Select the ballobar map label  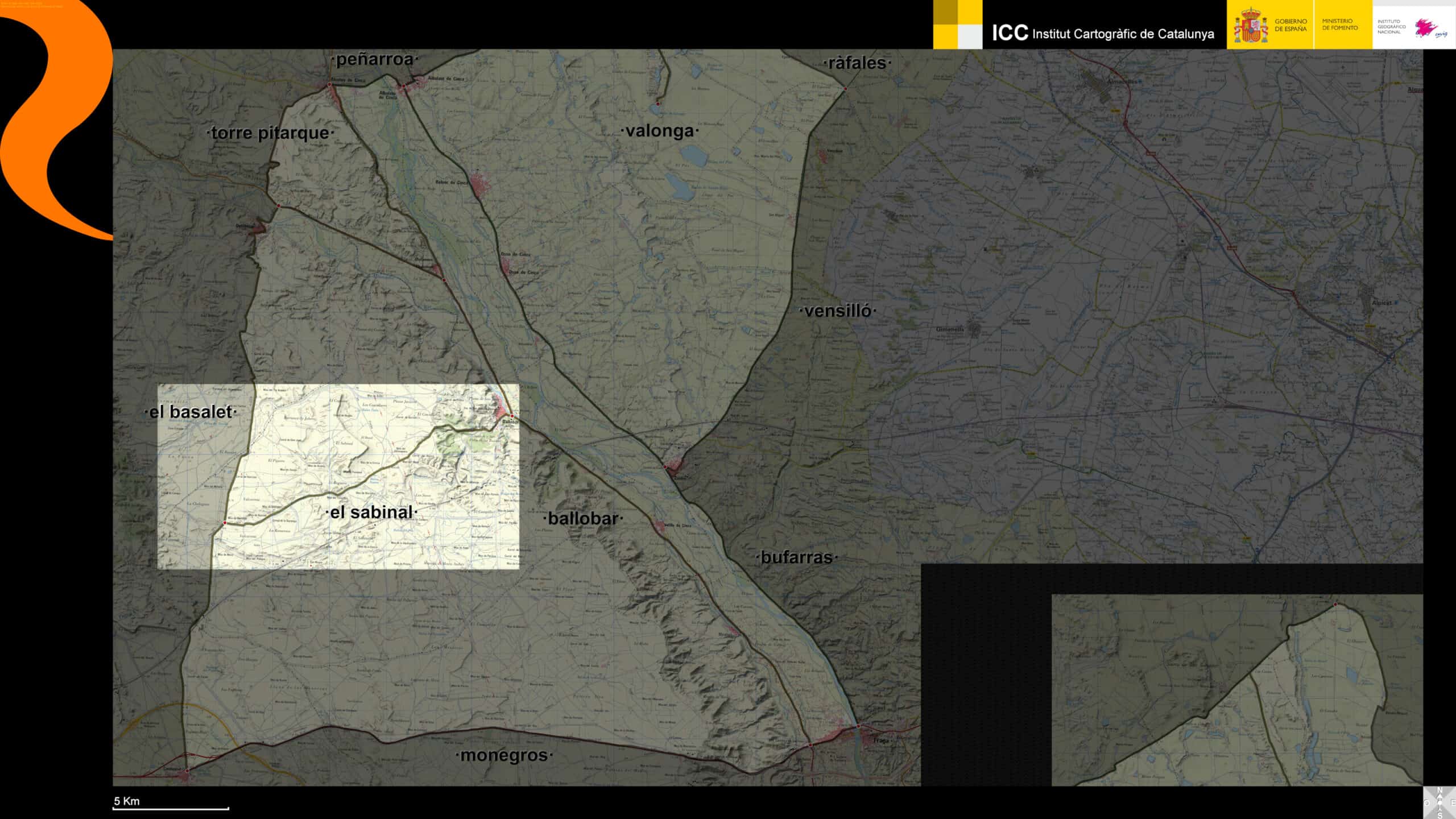click(x=583, y=519)
